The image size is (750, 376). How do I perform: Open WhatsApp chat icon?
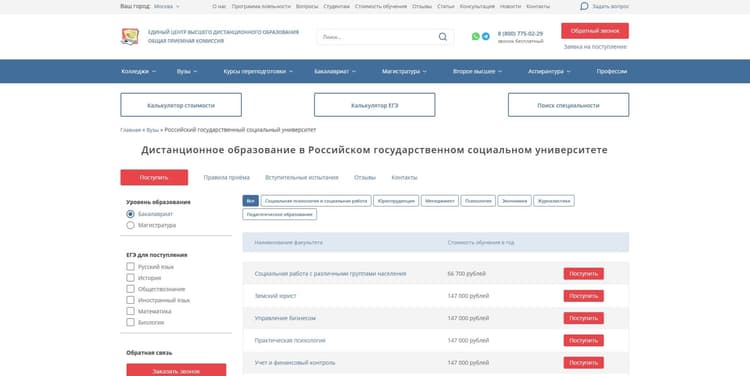[x=475, y=36]
